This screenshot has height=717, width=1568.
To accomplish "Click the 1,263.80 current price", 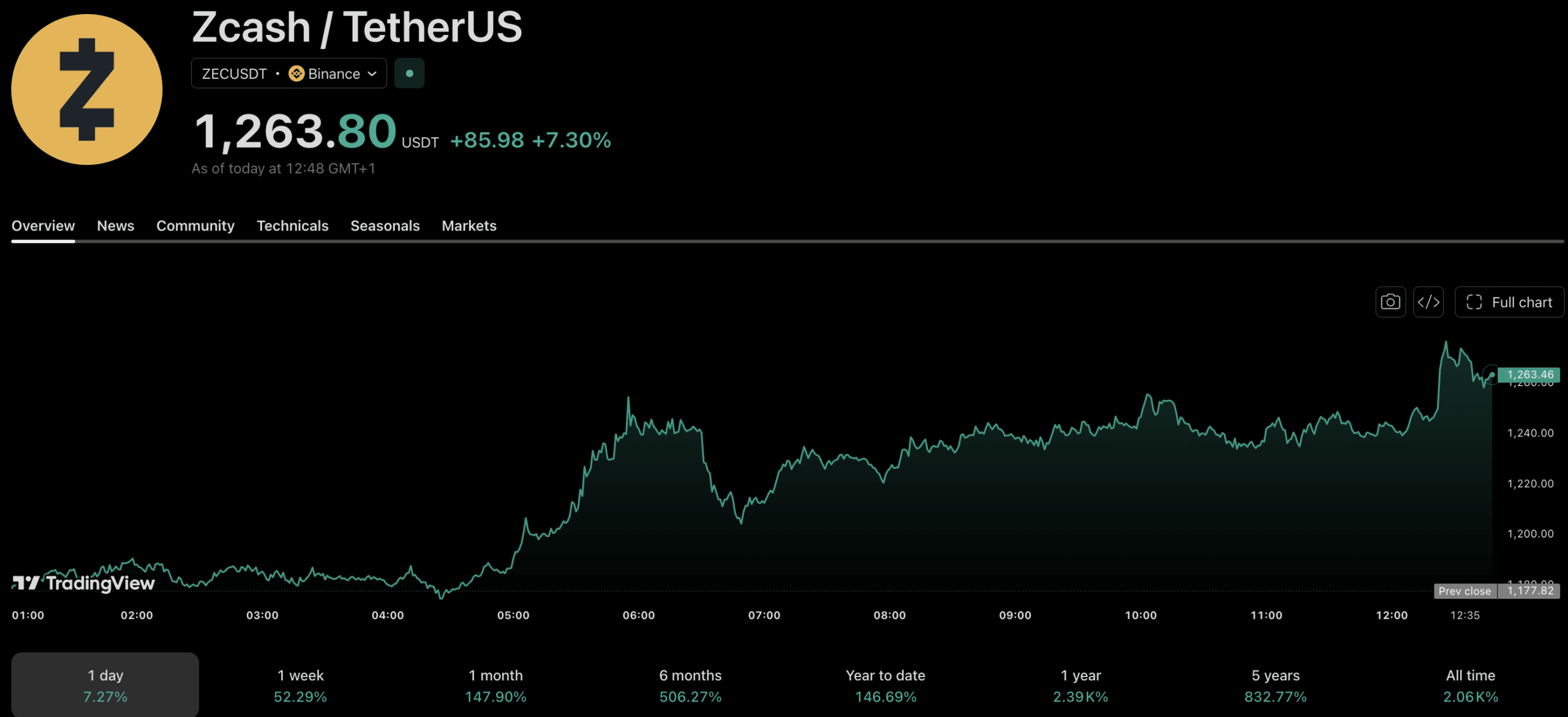I will click(296, 131).
